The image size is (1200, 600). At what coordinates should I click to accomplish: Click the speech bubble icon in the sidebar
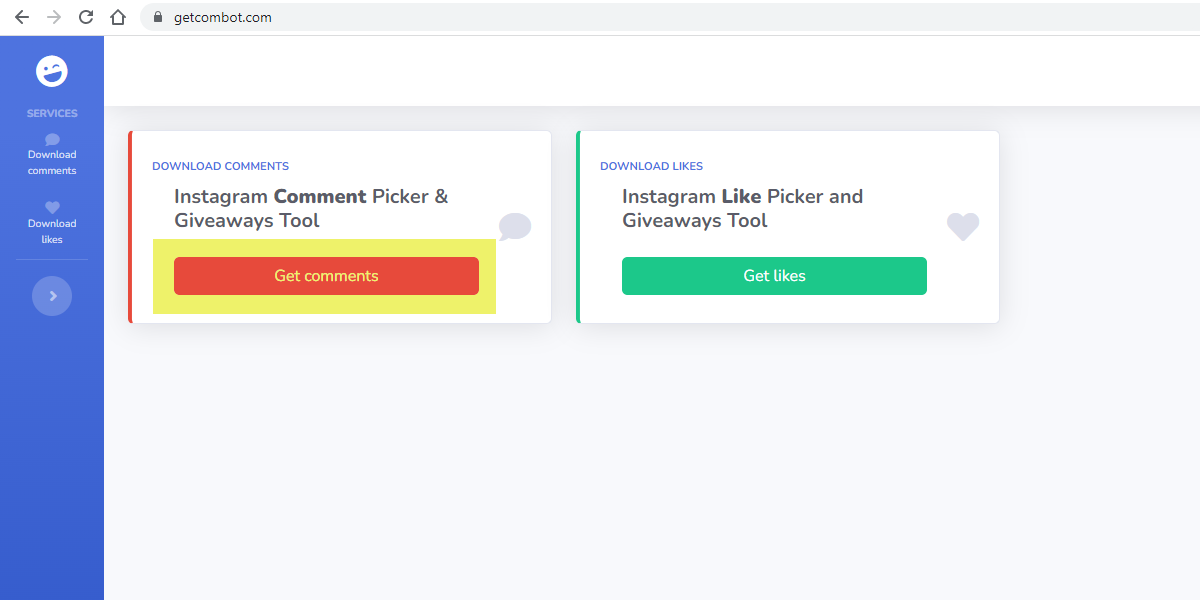click(52, 139)
